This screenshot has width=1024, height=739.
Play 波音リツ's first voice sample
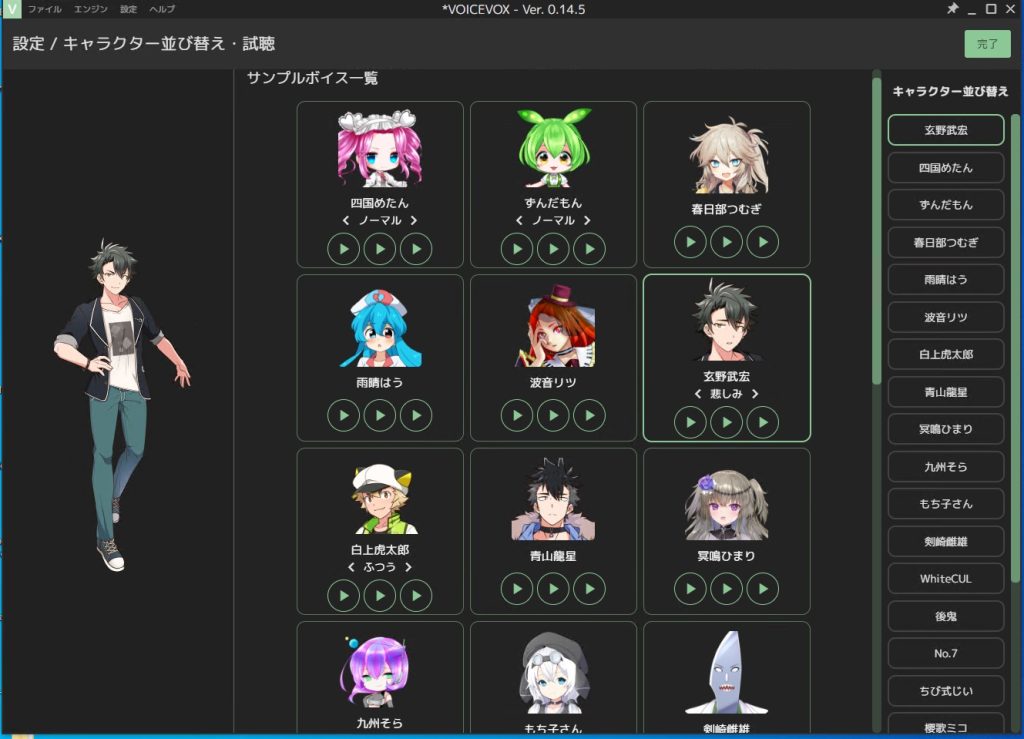(x=517, y=416)
